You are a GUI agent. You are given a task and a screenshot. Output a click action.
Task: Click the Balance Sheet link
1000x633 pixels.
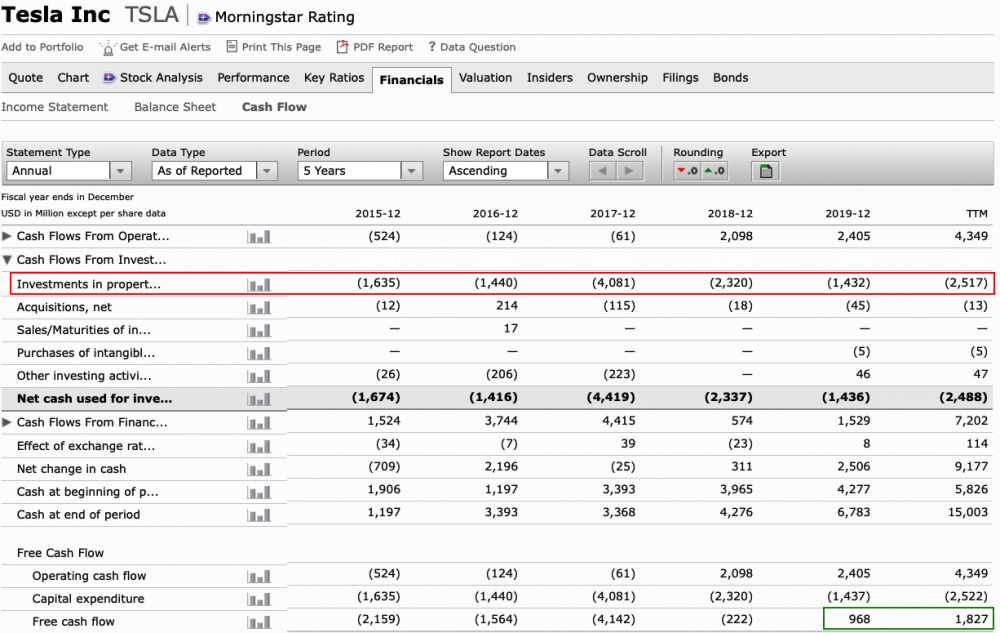[x=175, y=107]
